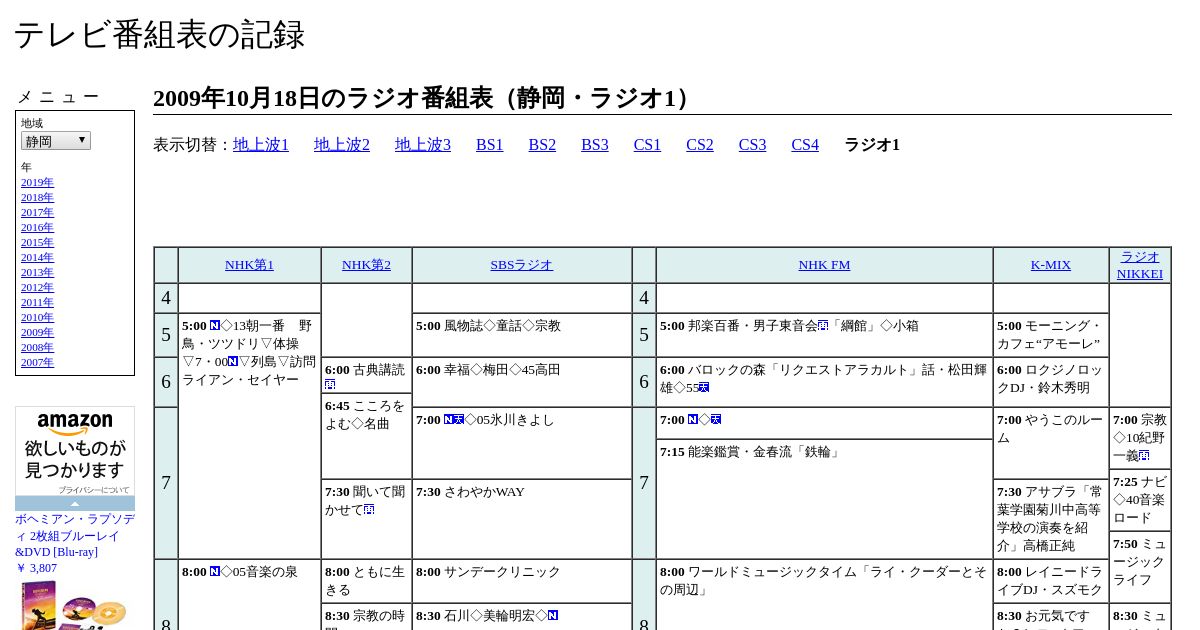Click the プライバシーについて ad privacy label
1200x630 pixels.
(94, 490)
